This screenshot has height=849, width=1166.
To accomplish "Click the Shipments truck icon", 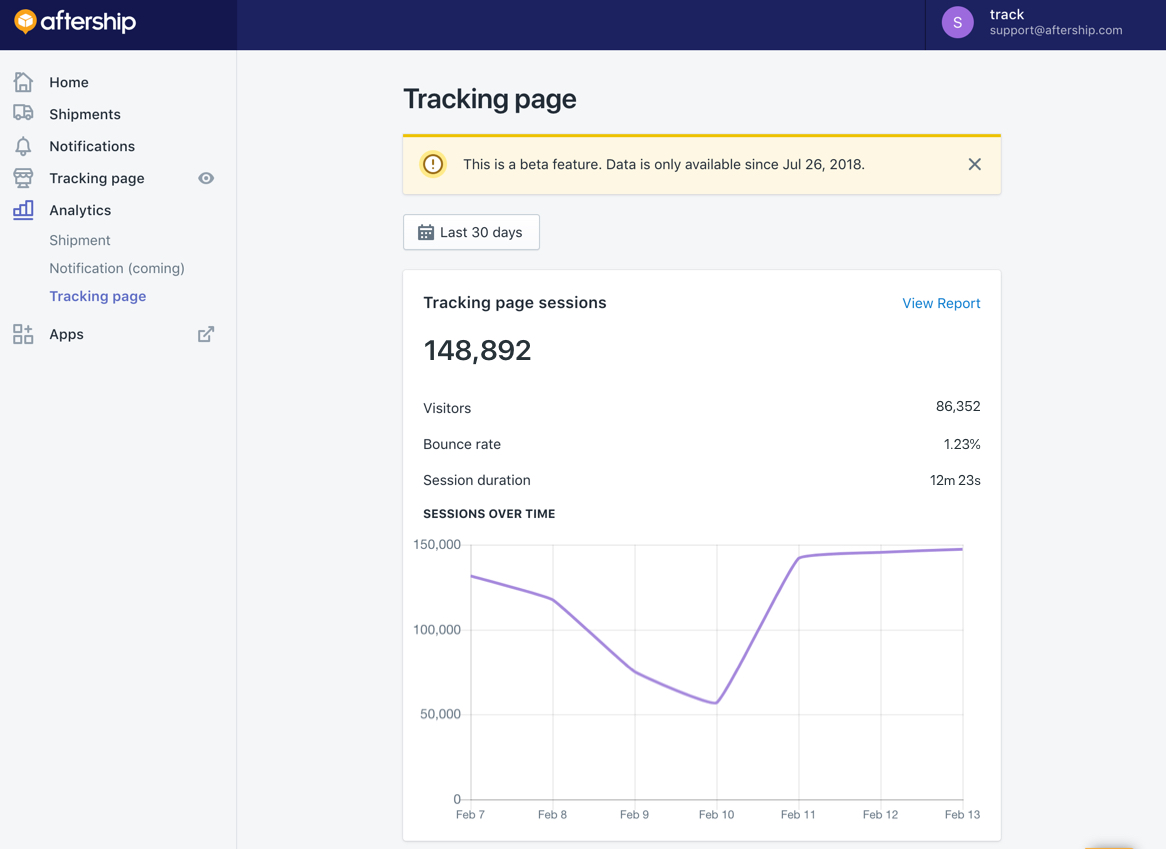I will pos(23,113).
